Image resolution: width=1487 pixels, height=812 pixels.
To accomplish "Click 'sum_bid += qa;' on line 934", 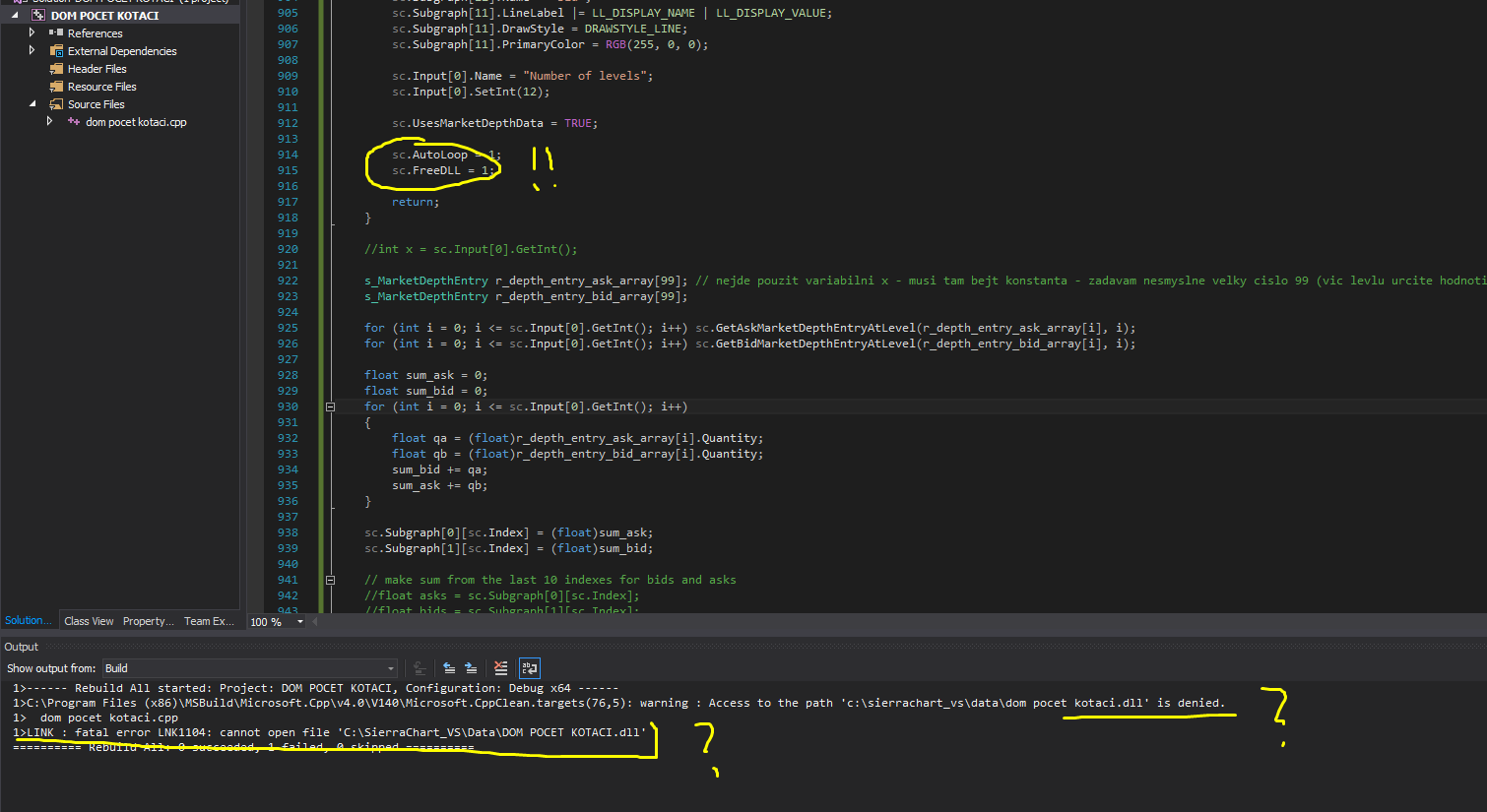I will 439,469.
